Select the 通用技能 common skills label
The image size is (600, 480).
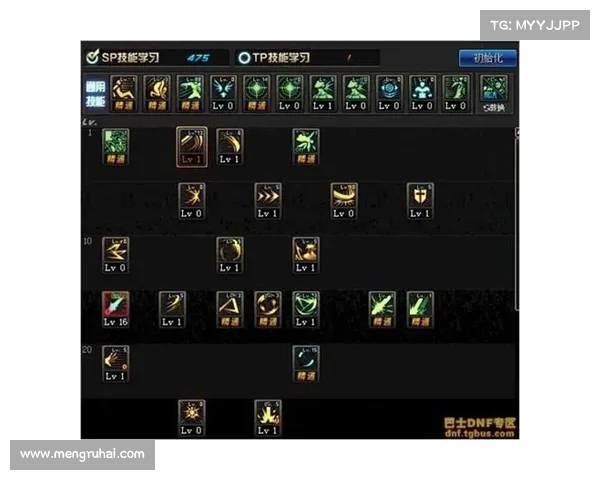point(95,94)
